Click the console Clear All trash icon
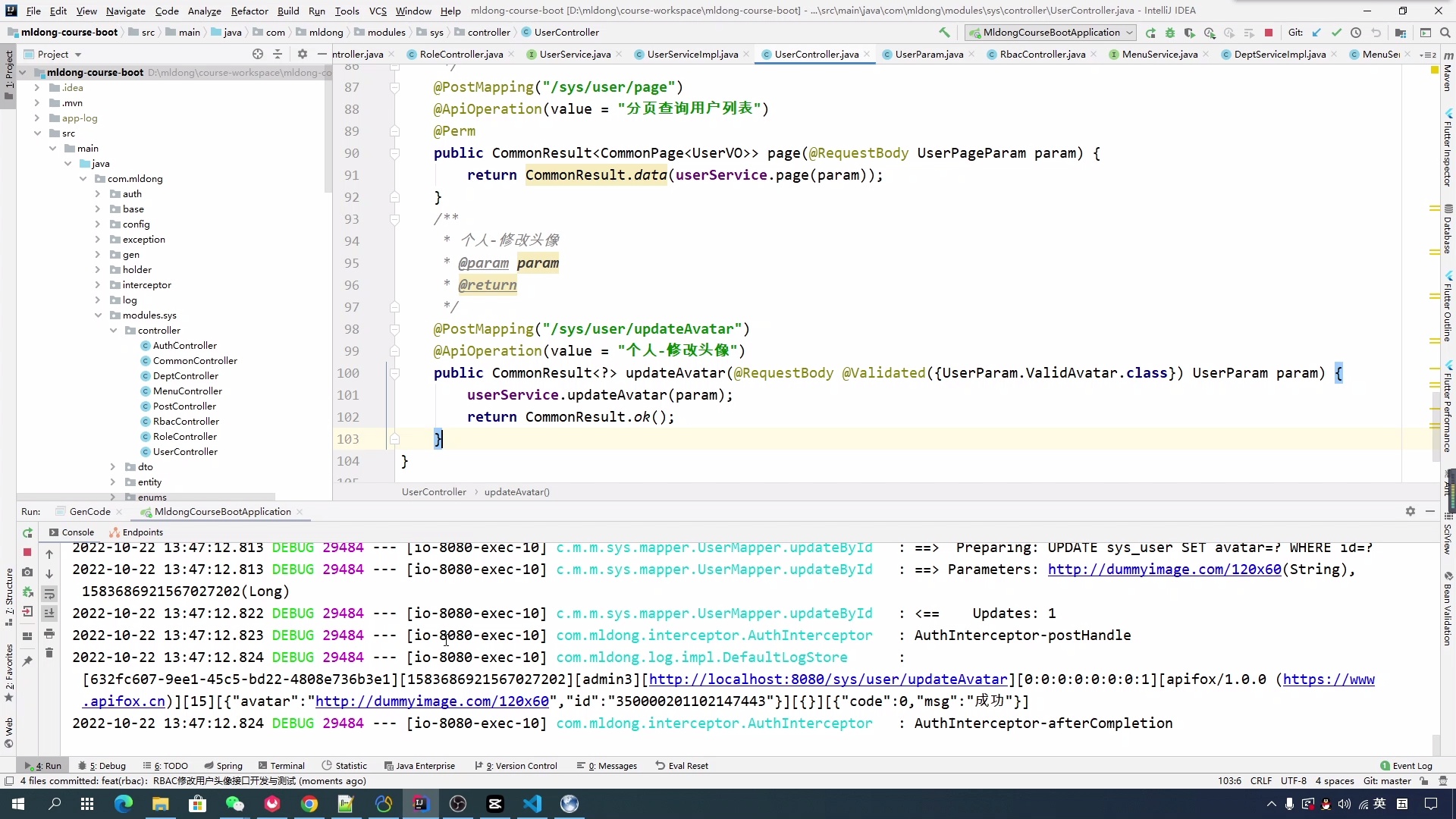The image size is (1456, 819). point(49,653)
